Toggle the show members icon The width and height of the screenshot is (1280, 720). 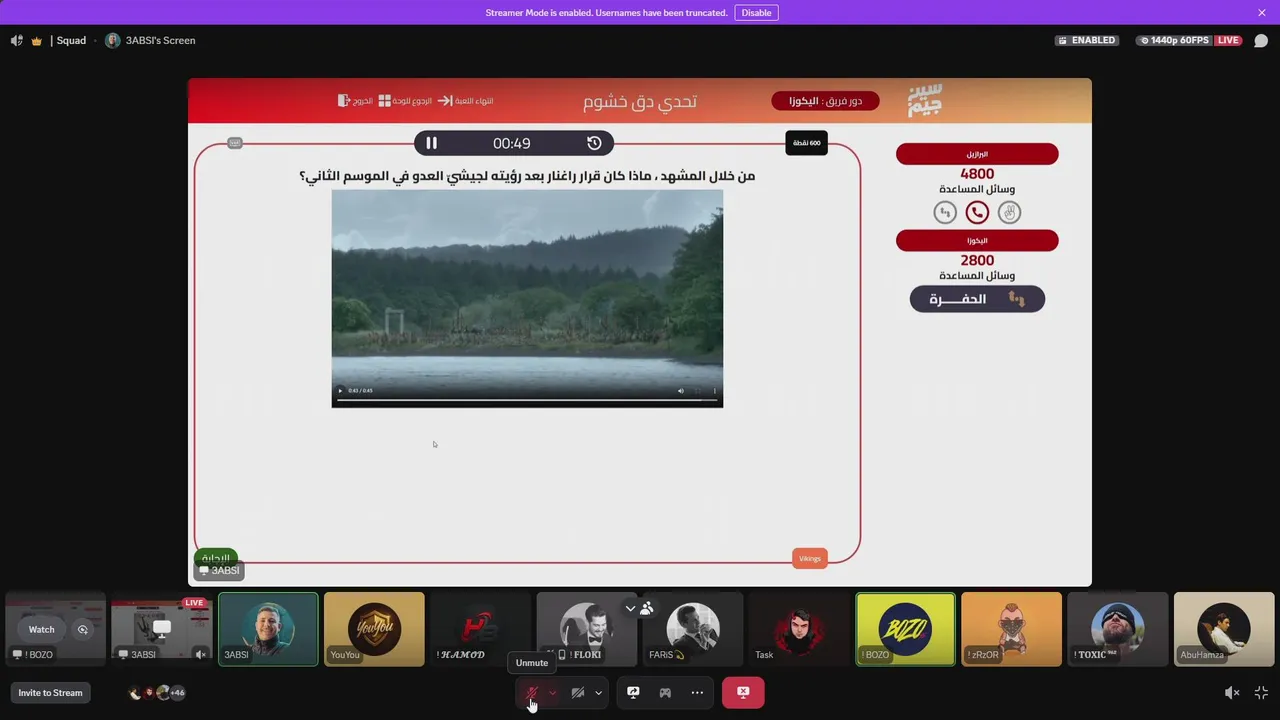point(647,608)
